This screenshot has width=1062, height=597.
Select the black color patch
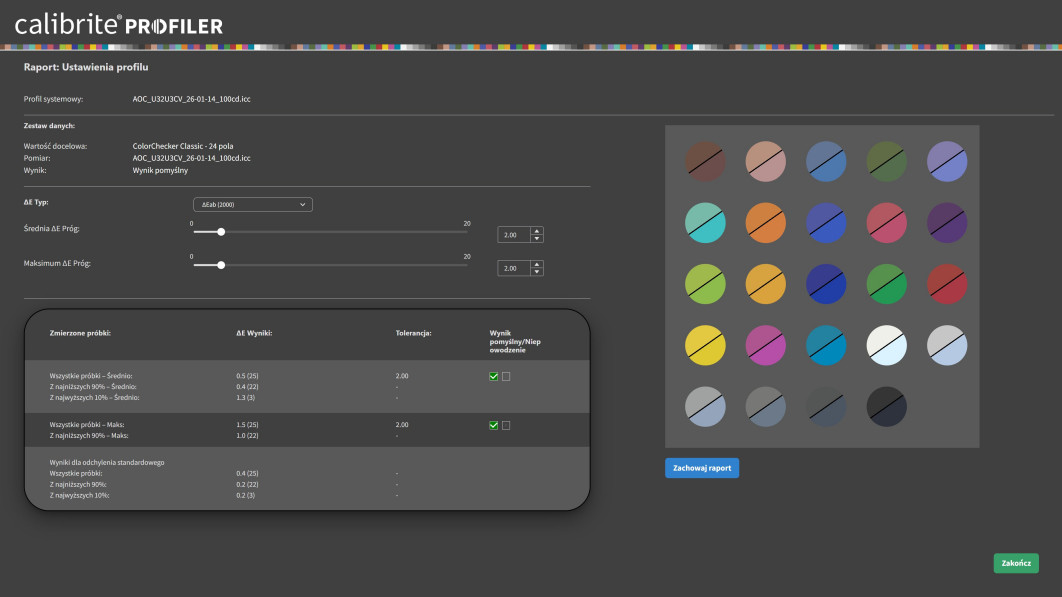click(x=887, y=406)
